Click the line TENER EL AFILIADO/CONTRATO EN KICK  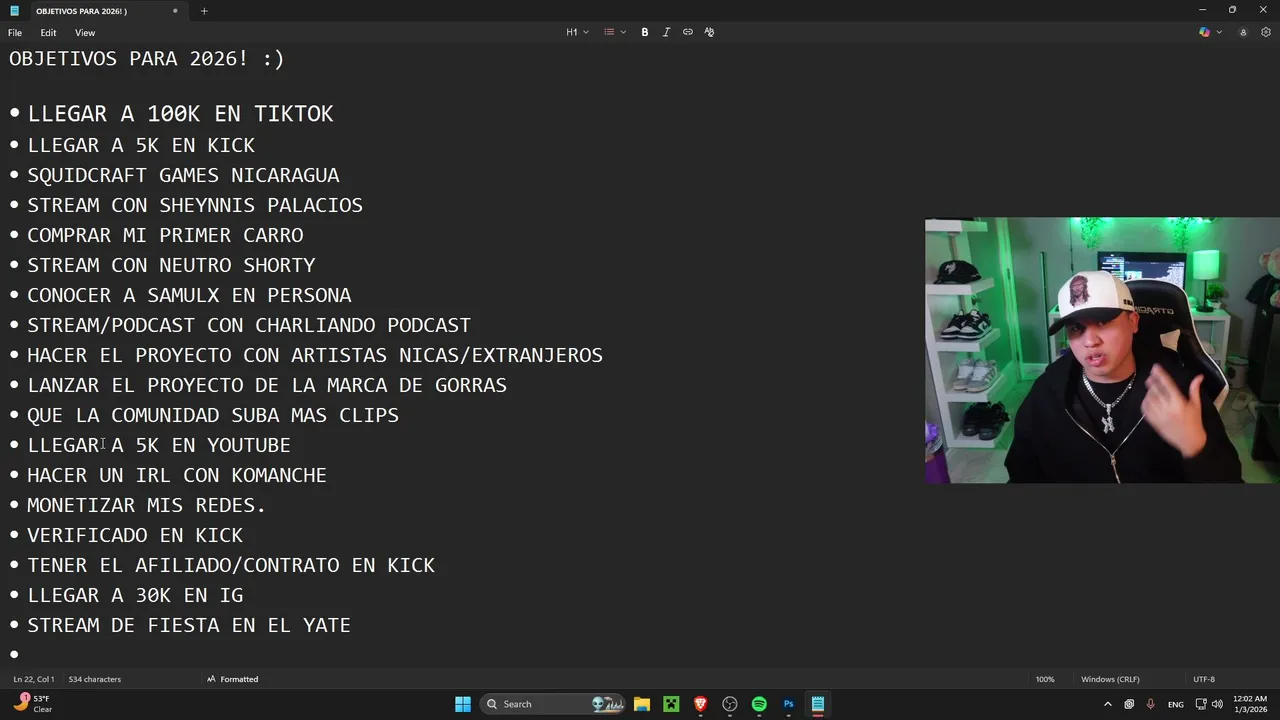231,565
